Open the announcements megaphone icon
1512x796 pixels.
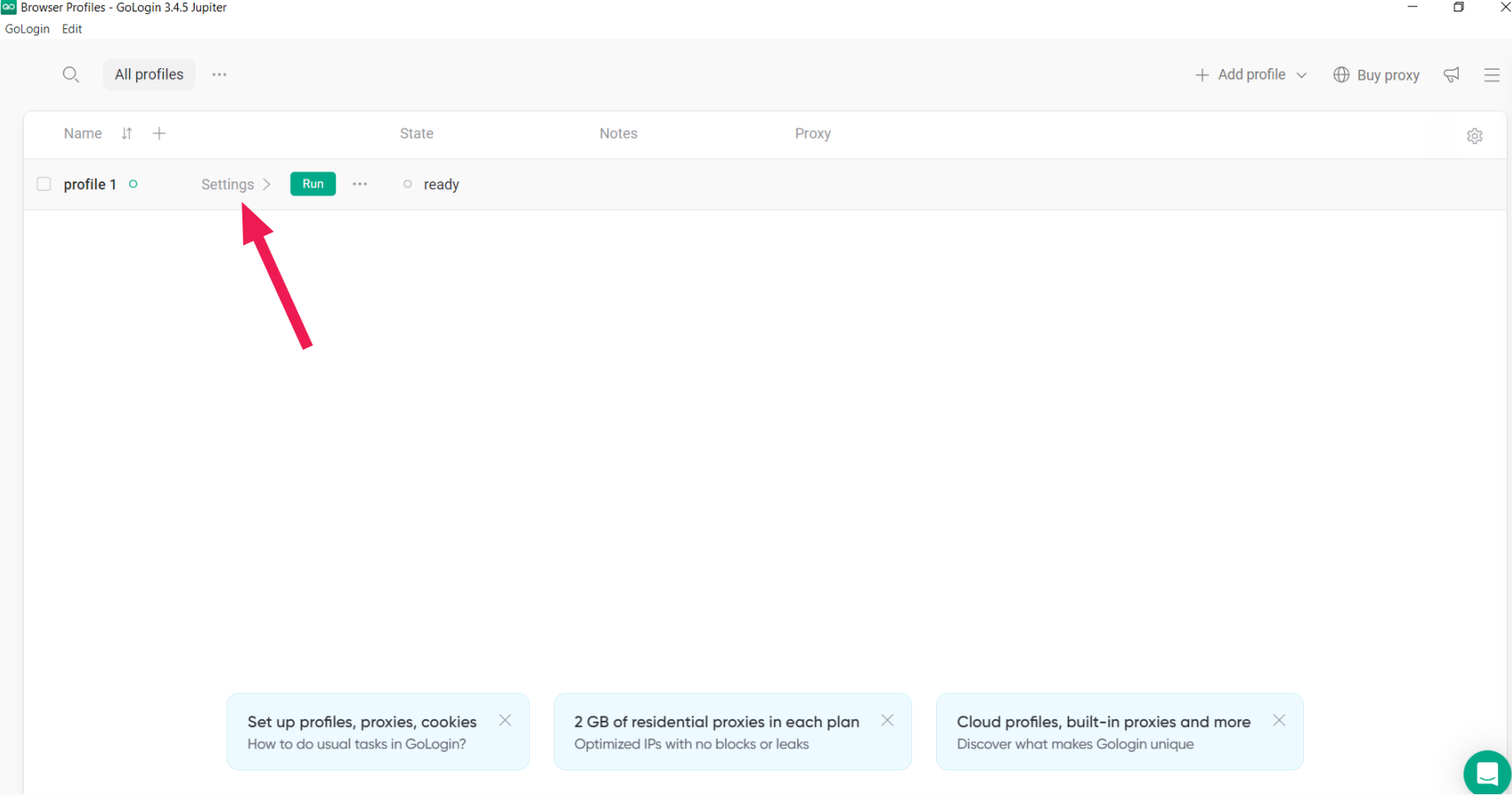point(1452,74)
